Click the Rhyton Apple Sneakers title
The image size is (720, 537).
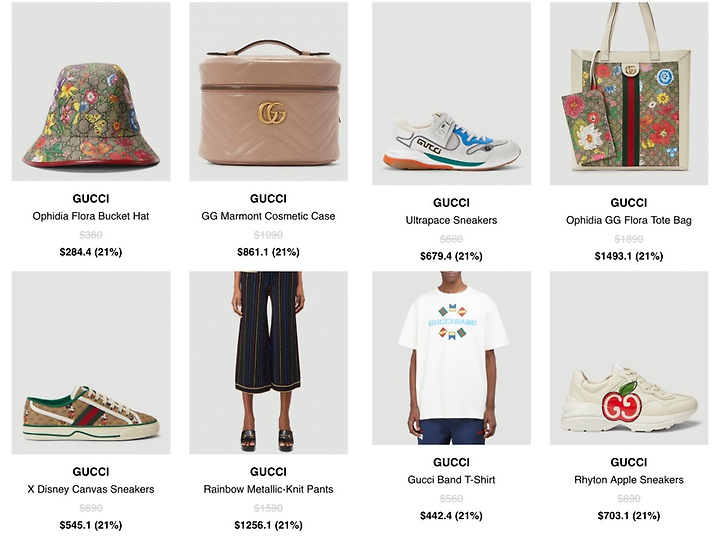629,480
